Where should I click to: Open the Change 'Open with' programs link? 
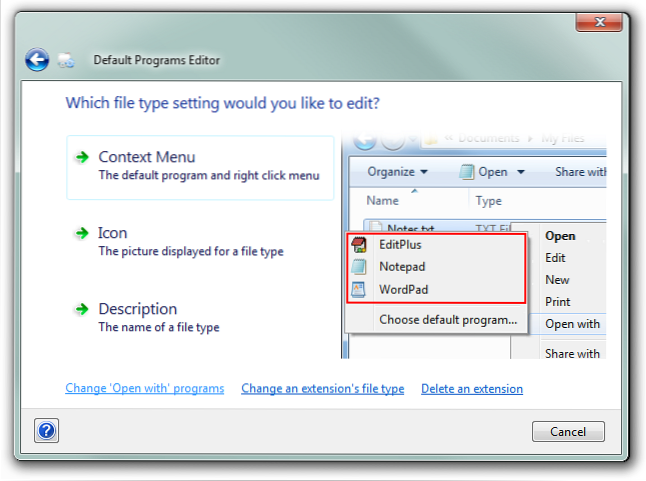144,388
